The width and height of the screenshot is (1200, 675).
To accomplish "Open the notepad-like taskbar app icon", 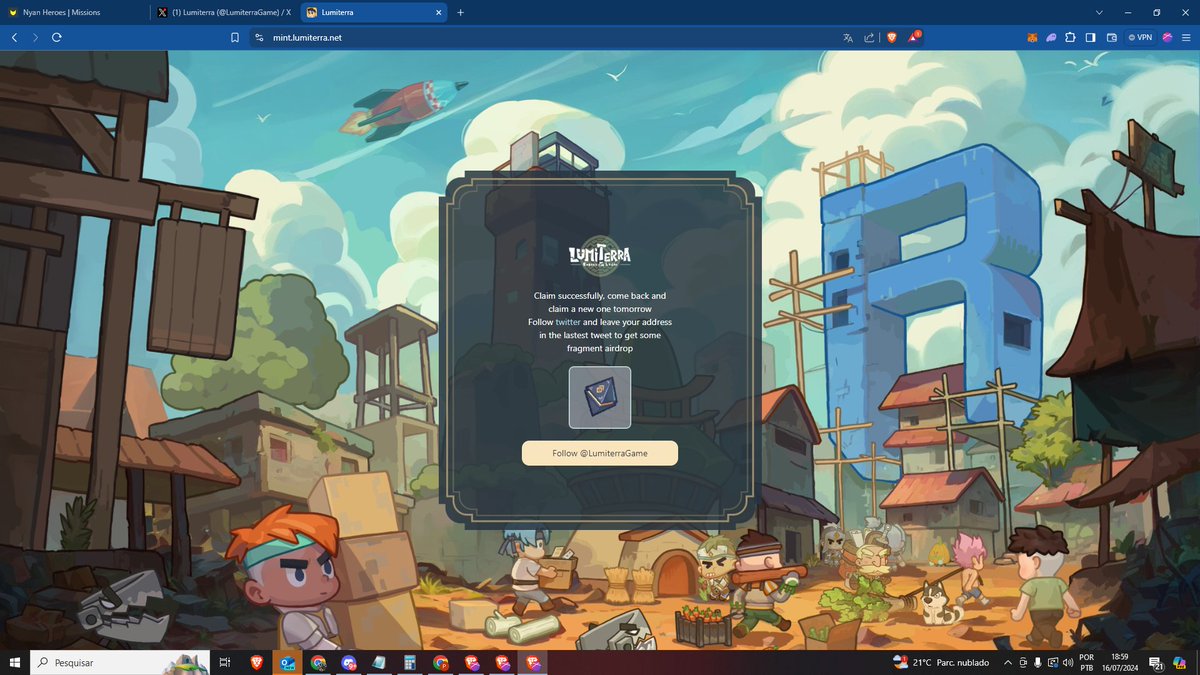I will pyautogui.click(x=379, y=662).
